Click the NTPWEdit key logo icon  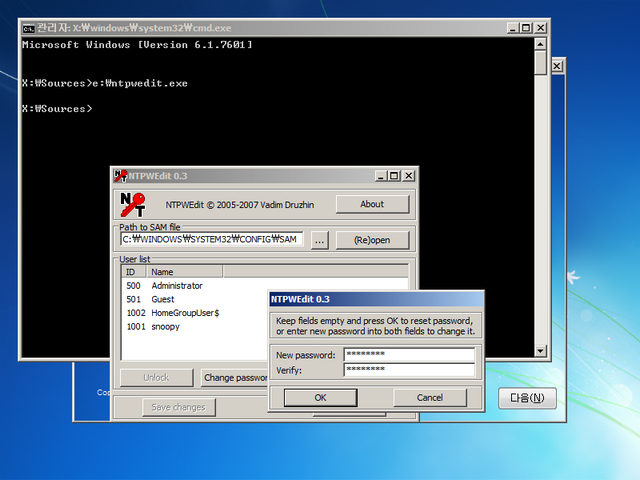tap(133, 204)
